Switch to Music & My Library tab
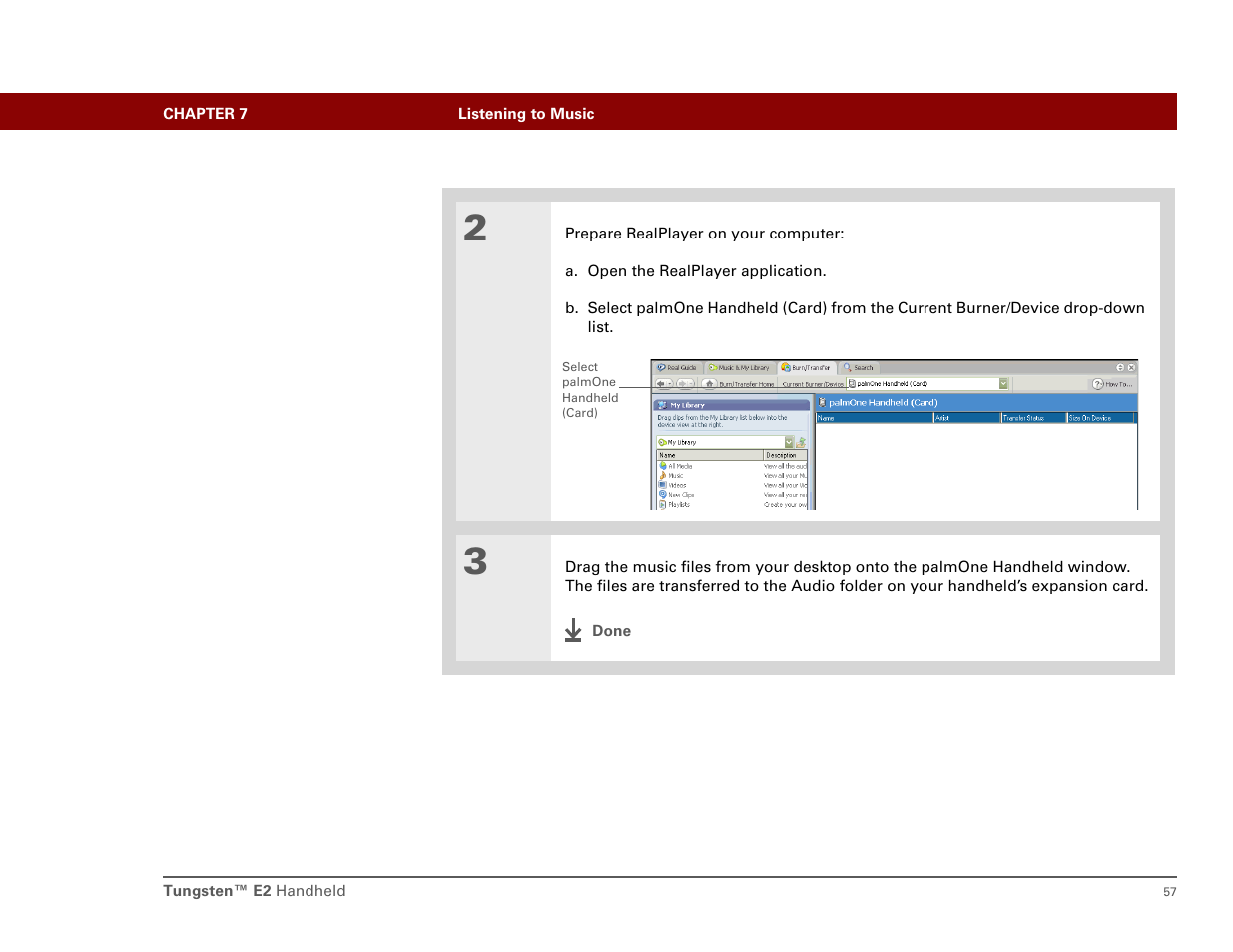The height and width of the screenshot is (952, 1233). coord(740,368)
